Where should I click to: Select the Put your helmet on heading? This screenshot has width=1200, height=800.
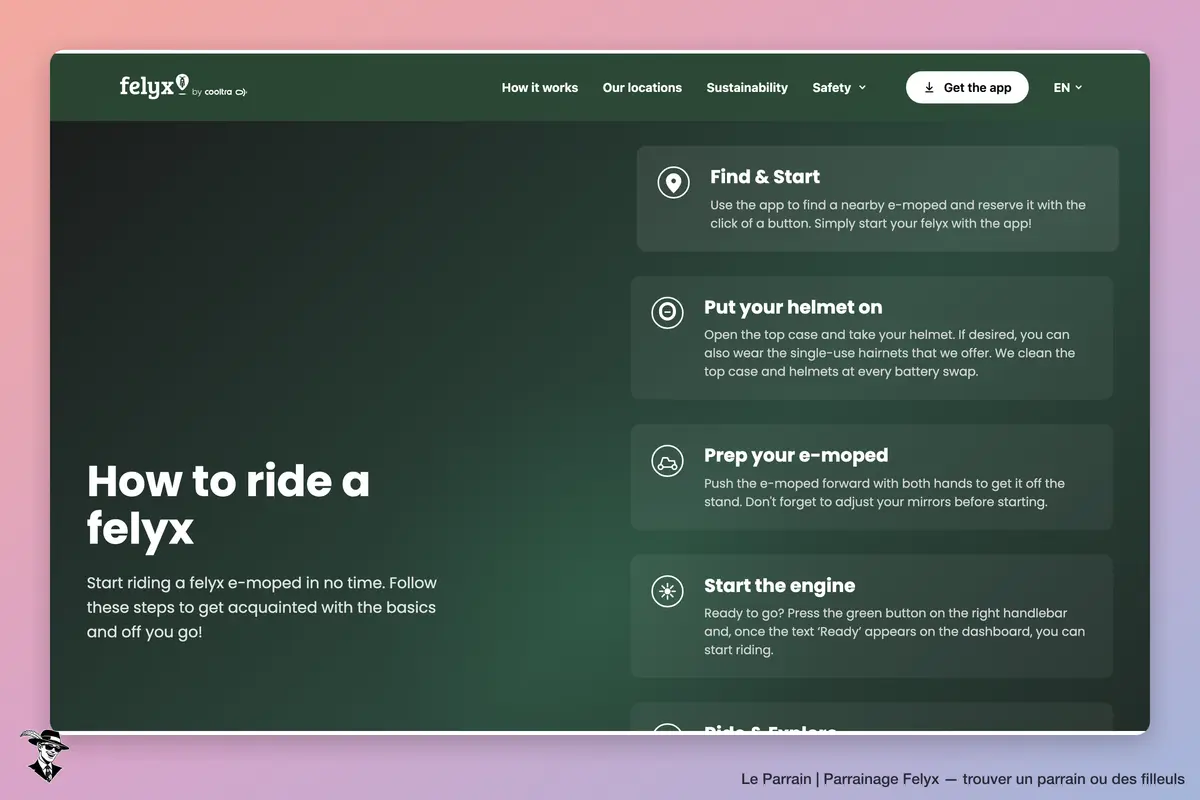pyautogui.click(x=793, y=307)
